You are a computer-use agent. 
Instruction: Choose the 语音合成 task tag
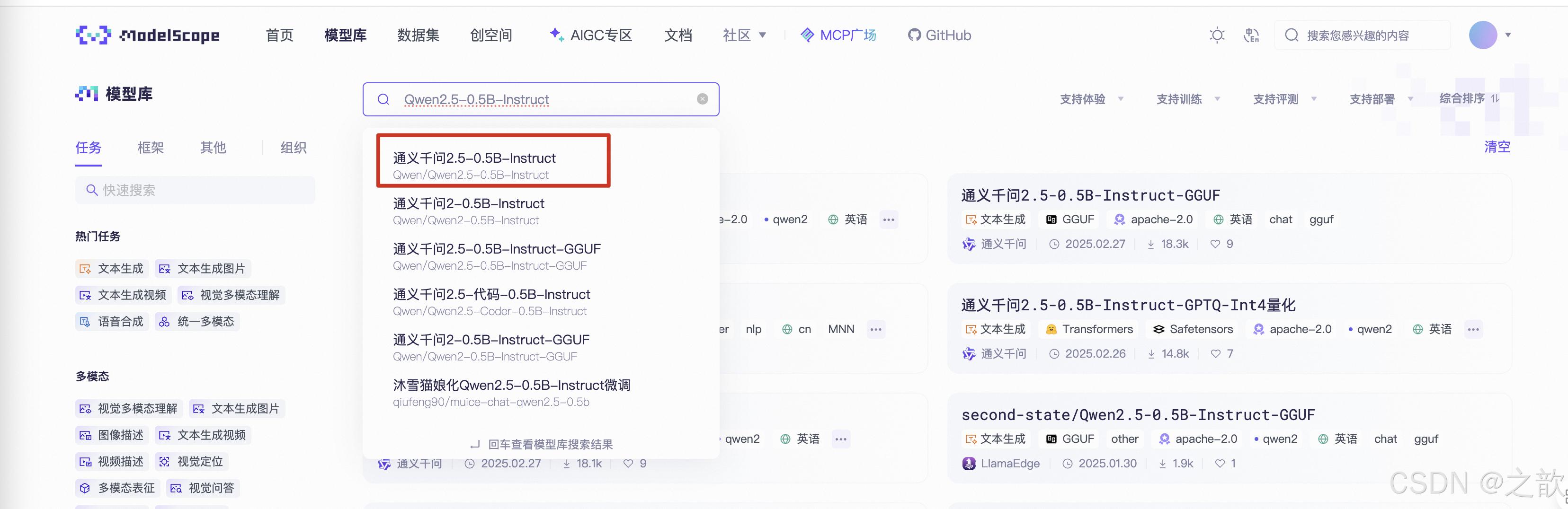tap(112, 322)
